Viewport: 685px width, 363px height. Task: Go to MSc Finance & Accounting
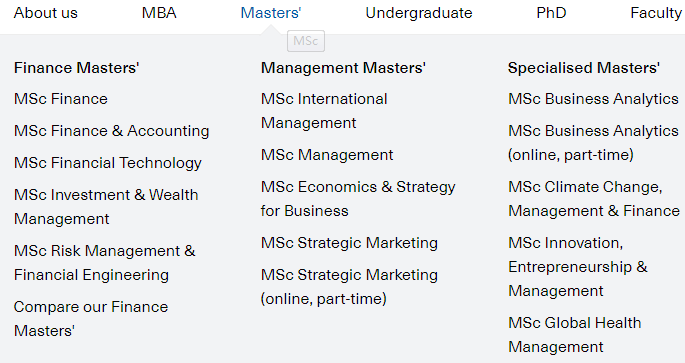click(x=111, y=131)
